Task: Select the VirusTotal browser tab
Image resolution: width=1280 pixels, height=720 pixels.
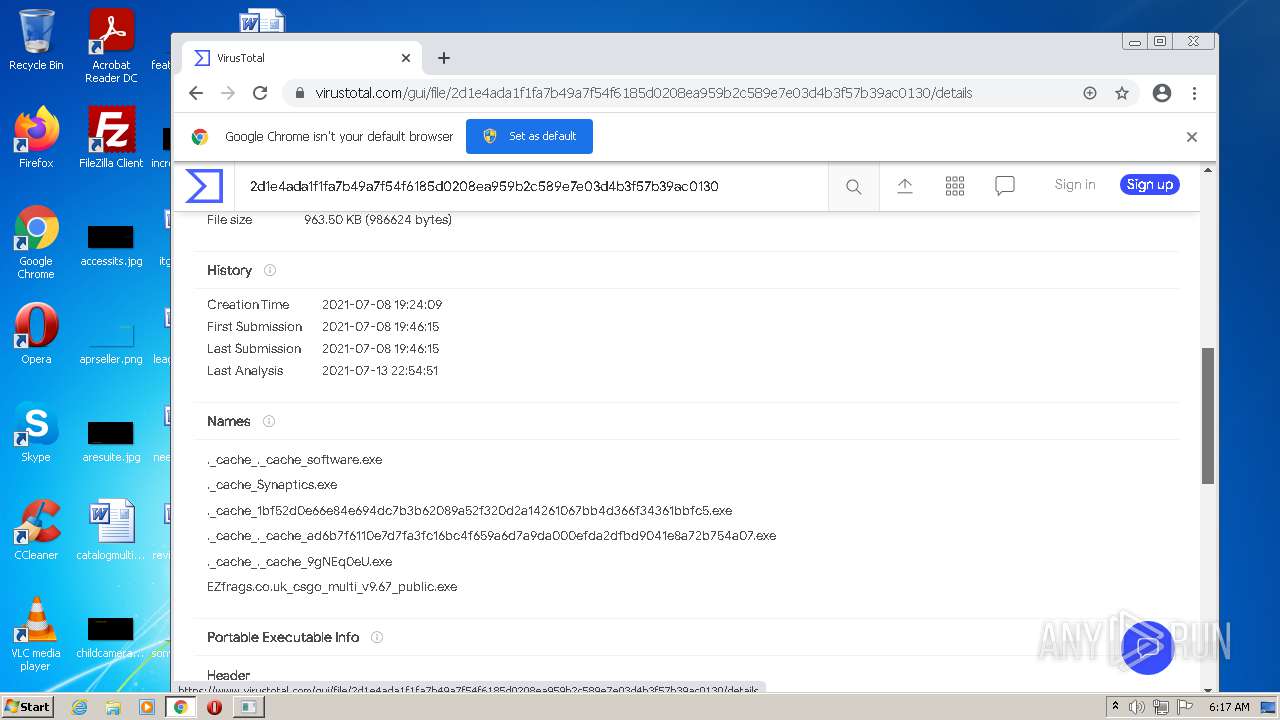Action: 301,58
